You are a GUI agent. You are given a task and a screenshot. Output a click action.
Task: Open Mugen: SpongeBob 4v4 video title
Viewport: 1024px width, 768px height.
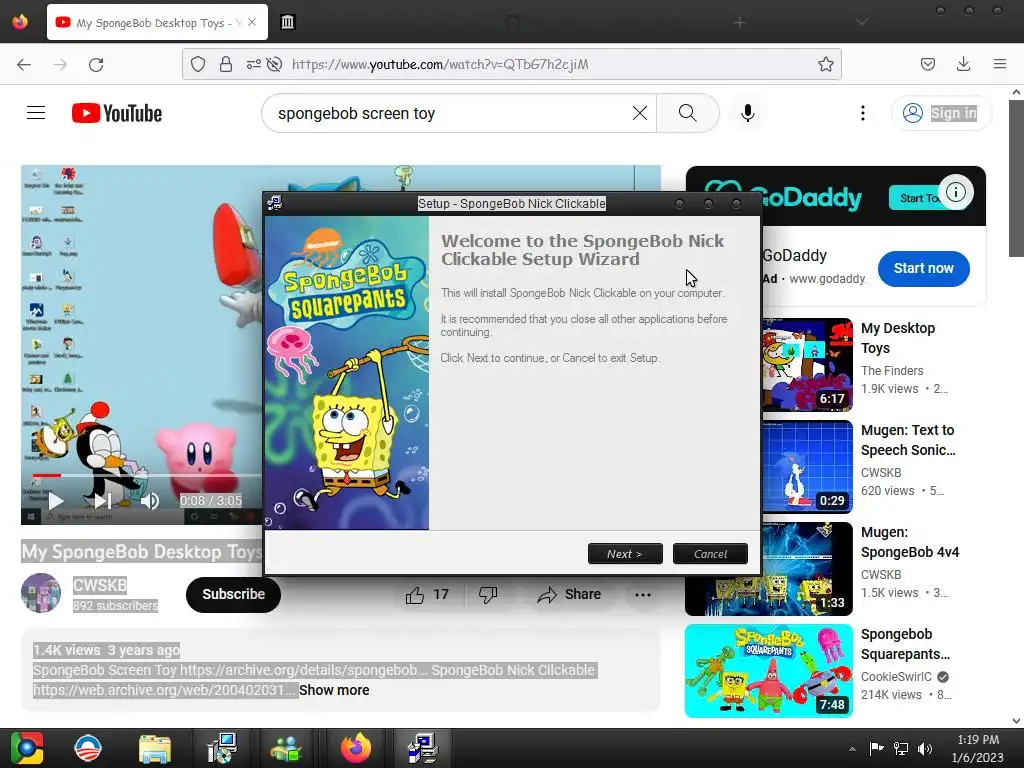point(910,542)
